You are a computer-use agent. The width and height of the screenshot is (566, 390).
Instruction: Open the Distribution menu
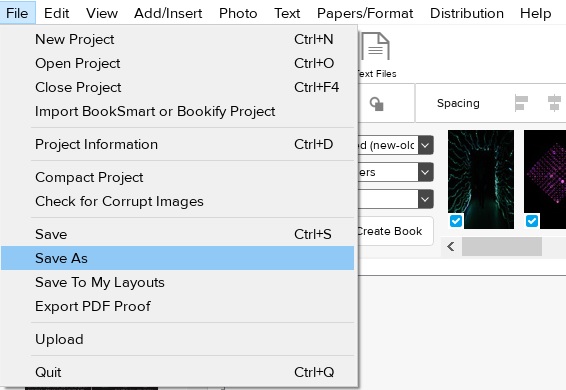tap(467, 13)
